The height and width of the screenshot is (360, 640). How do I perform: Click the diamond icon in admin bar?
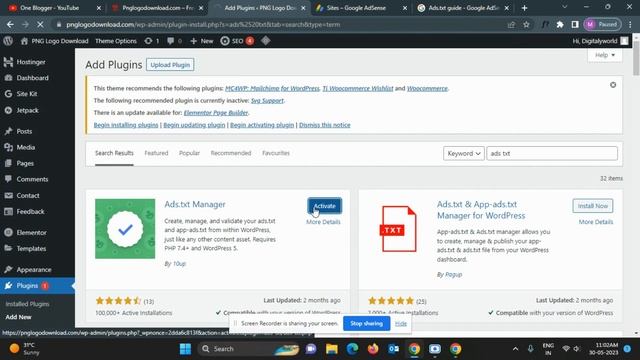tap(266, 41)
